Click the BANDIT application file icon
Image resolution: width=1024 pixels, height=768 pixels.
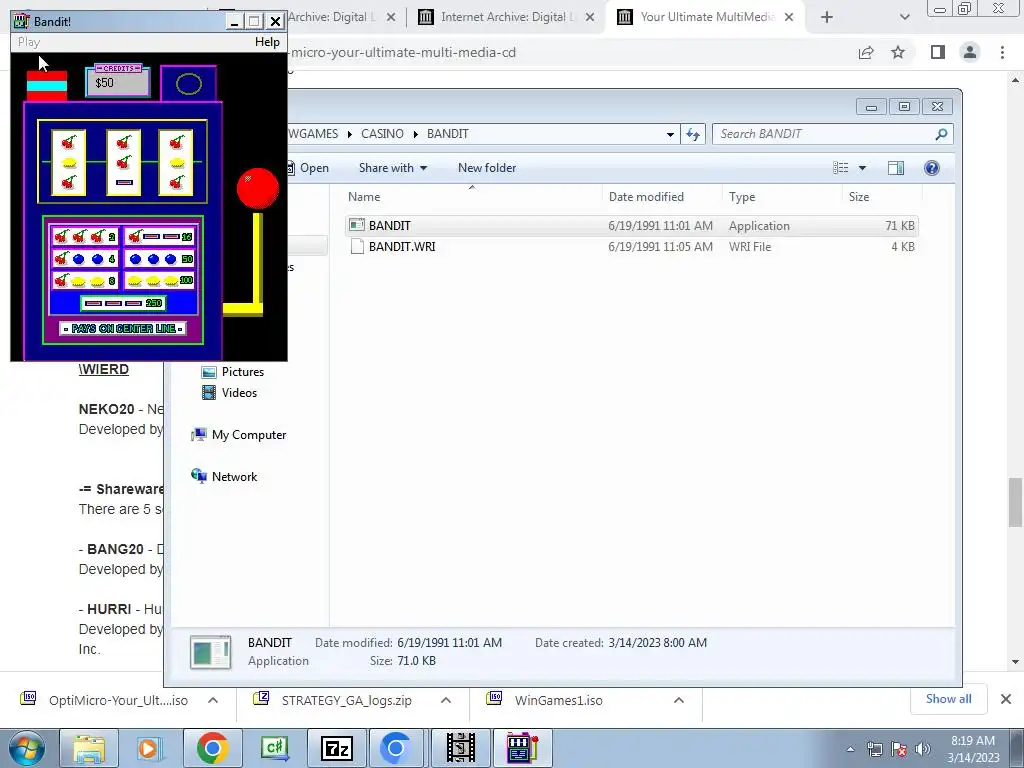pos(357,225)
